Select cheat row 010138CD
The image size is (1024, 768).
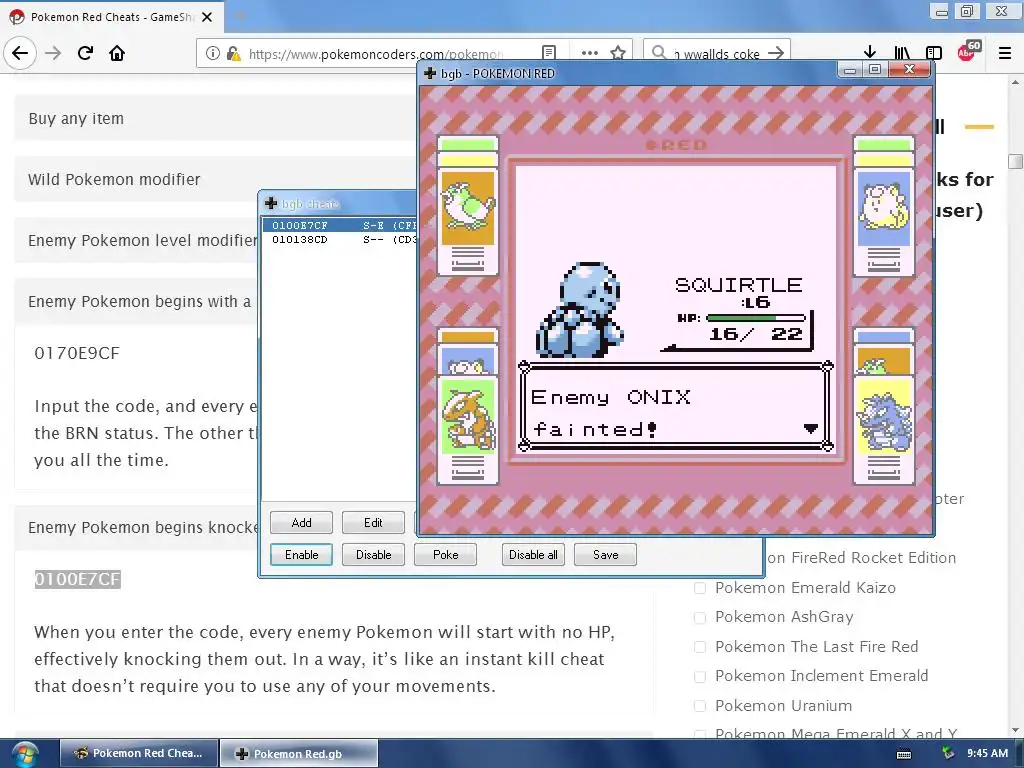pos(340,240)
